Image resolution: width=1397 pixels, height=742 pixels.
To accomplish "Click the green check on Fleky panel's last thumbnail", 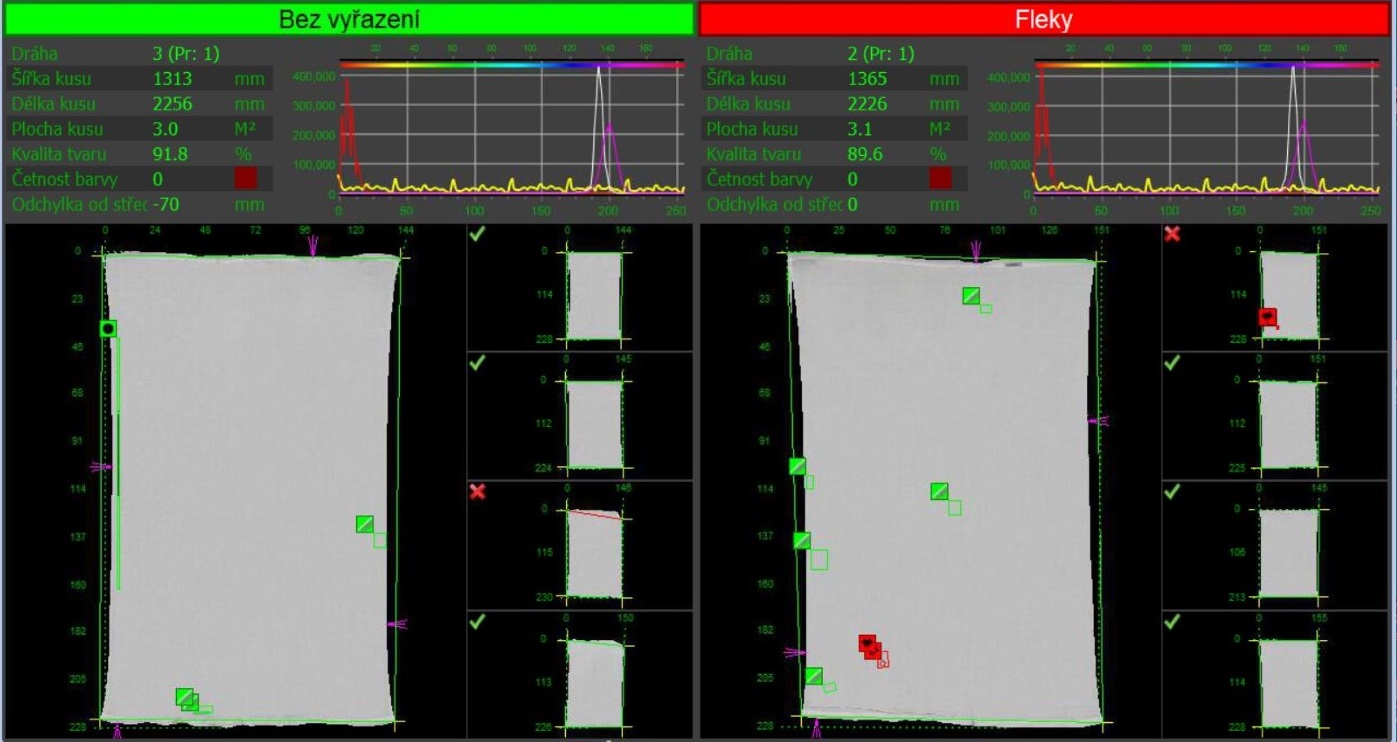I will point(1172,622).
